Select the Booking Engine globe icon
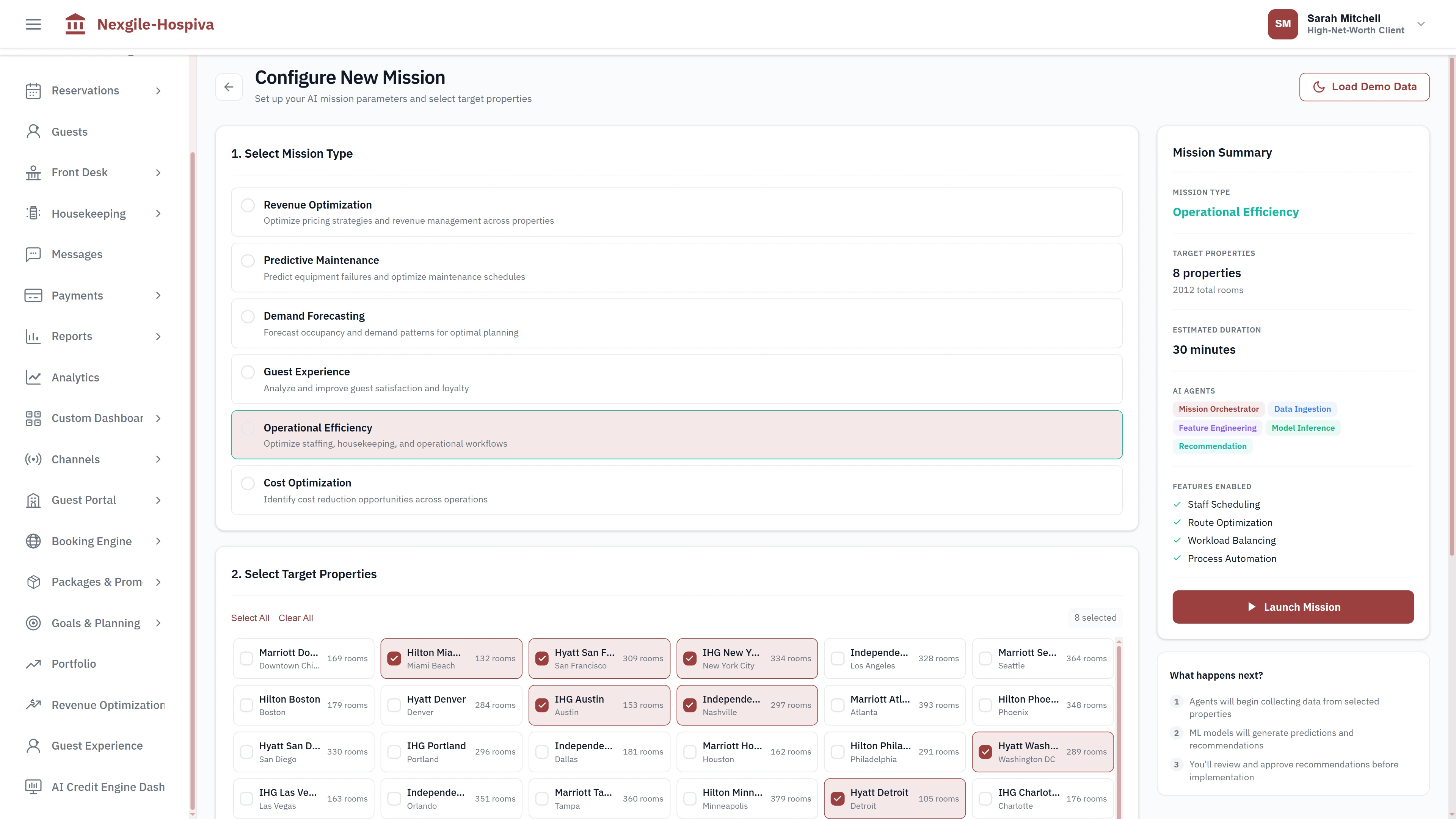Viewport: 1456px width, 819px height. [33, 541]
